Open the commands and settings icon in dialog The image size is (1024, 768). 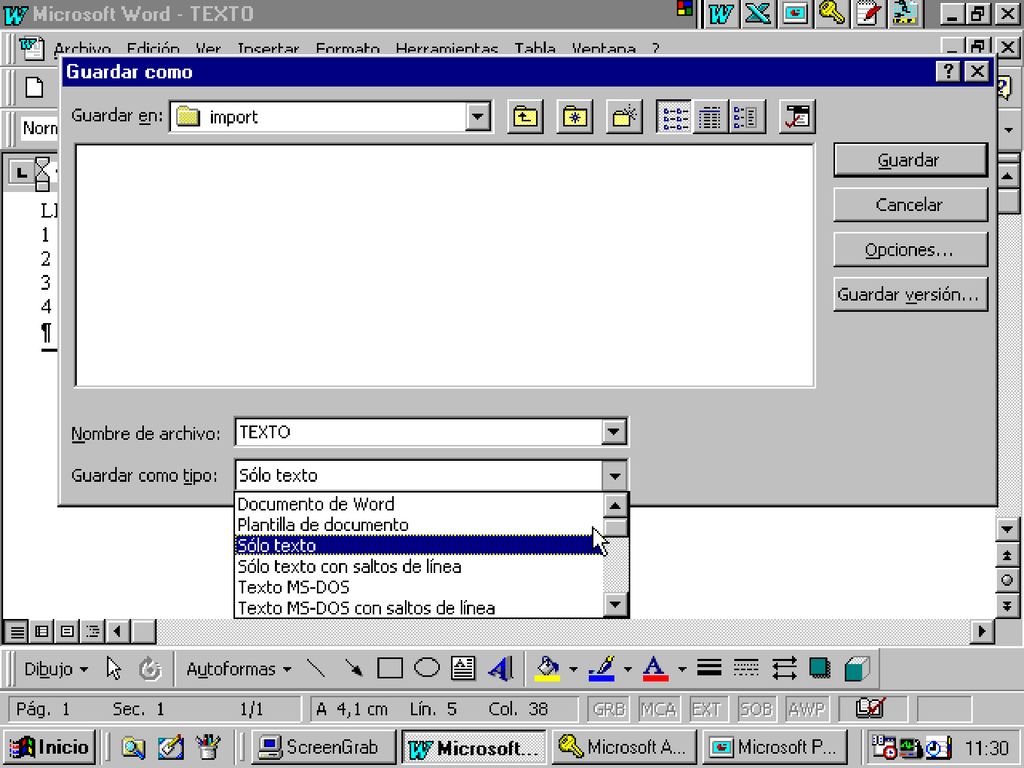point(797,117)
